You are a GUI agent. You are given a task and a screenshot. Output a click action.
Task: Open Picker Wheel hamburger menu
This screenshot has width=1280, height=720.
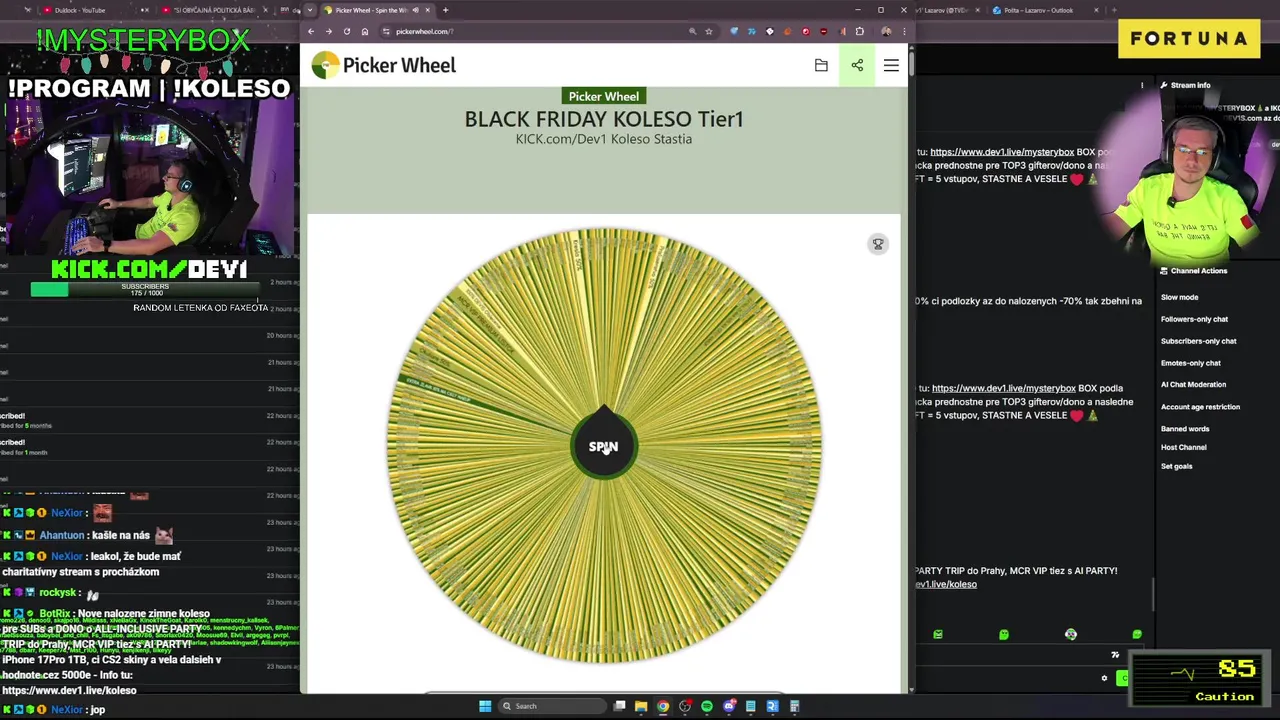(x=891, y=65)
